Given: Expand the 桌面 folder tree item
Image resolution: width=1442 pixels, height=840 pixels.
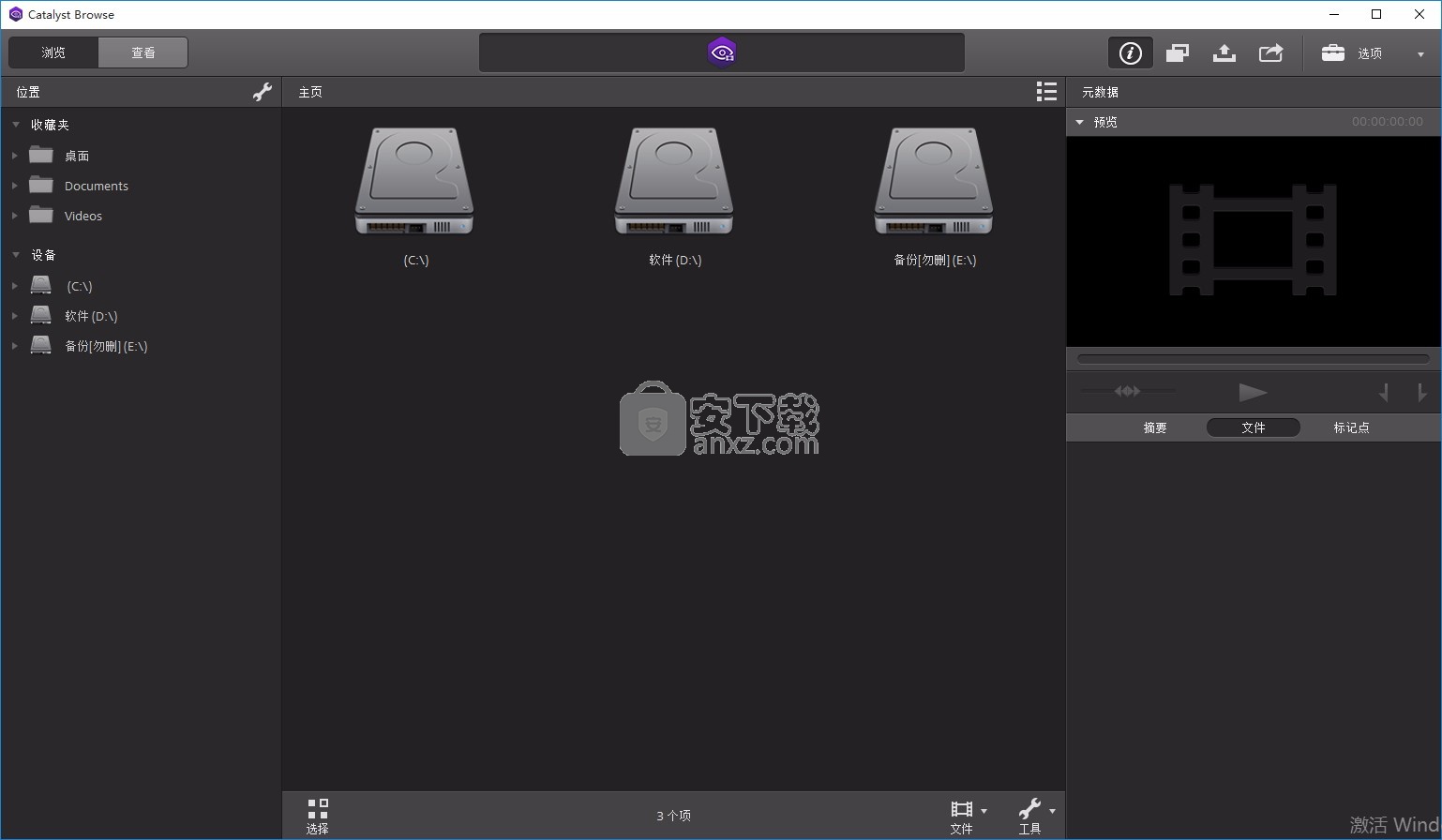Looking at the screenshot, I should coord(14,156).
